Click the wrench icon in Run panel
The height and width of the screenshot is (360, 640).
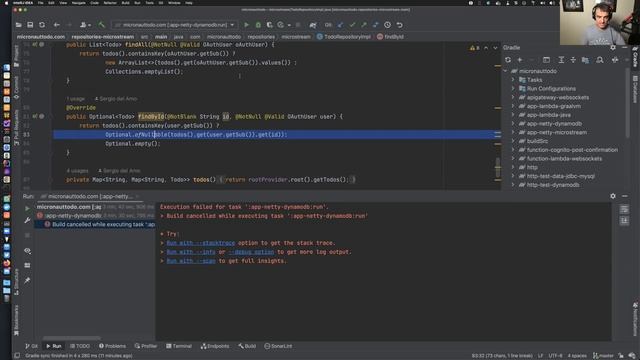tap(27, 220)
